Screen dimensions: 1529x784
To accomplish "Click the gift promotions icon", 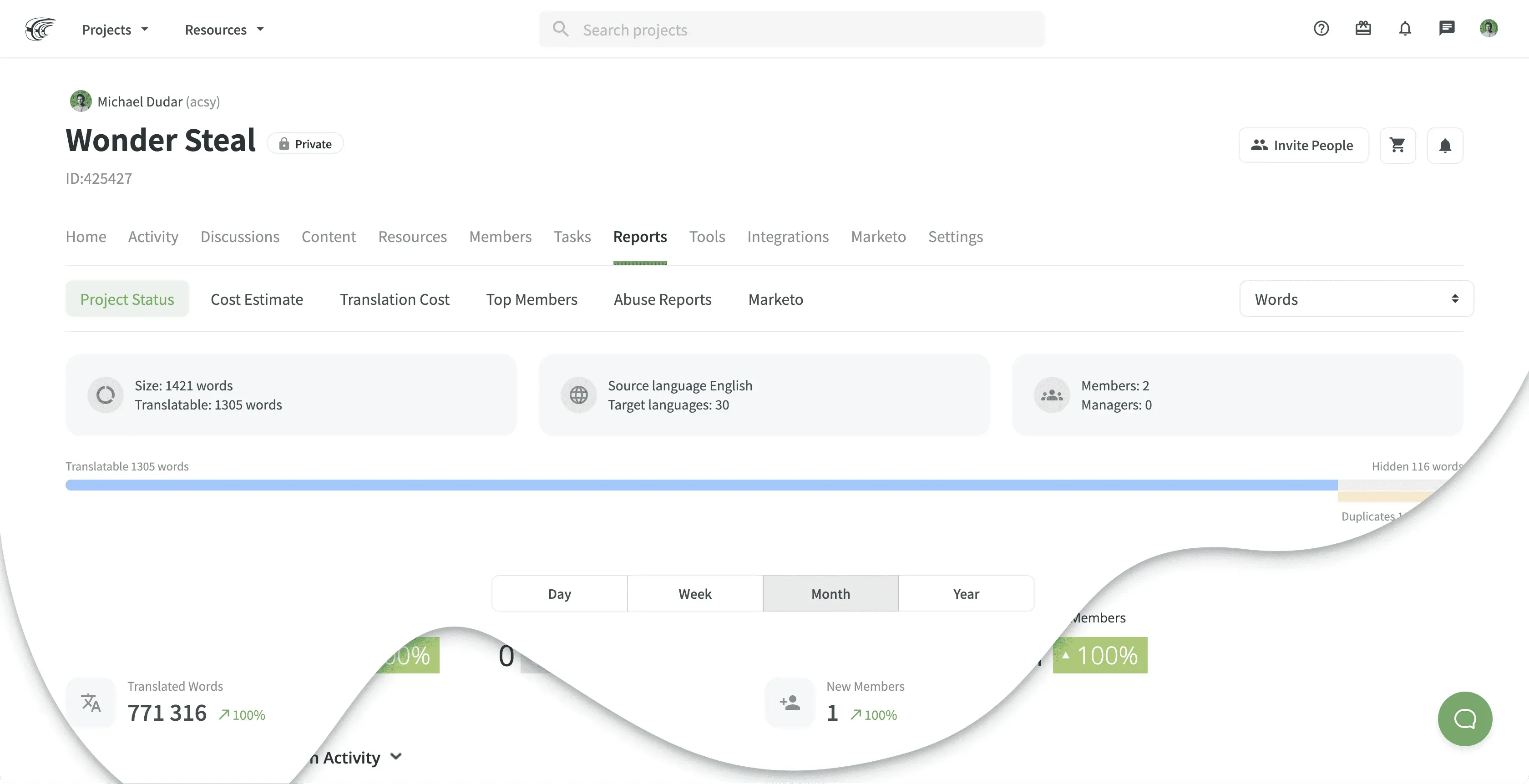I will click(1363, 29).
